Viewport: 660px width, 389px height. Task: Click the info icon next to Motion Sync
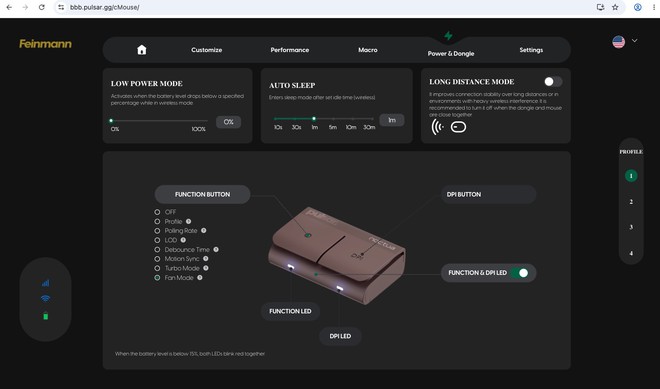206,259
